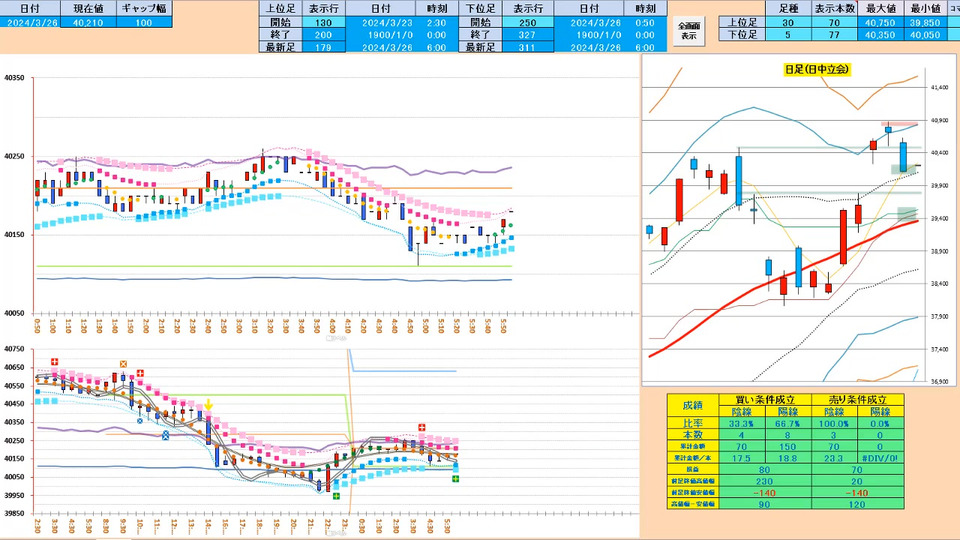Select the 最小値 cell 40,050

tap(925, 35)
